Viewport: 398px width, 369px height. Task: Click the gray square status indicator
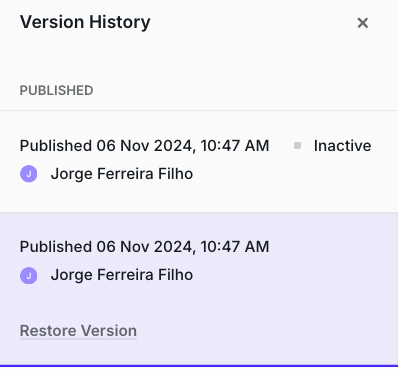(298, 146)
